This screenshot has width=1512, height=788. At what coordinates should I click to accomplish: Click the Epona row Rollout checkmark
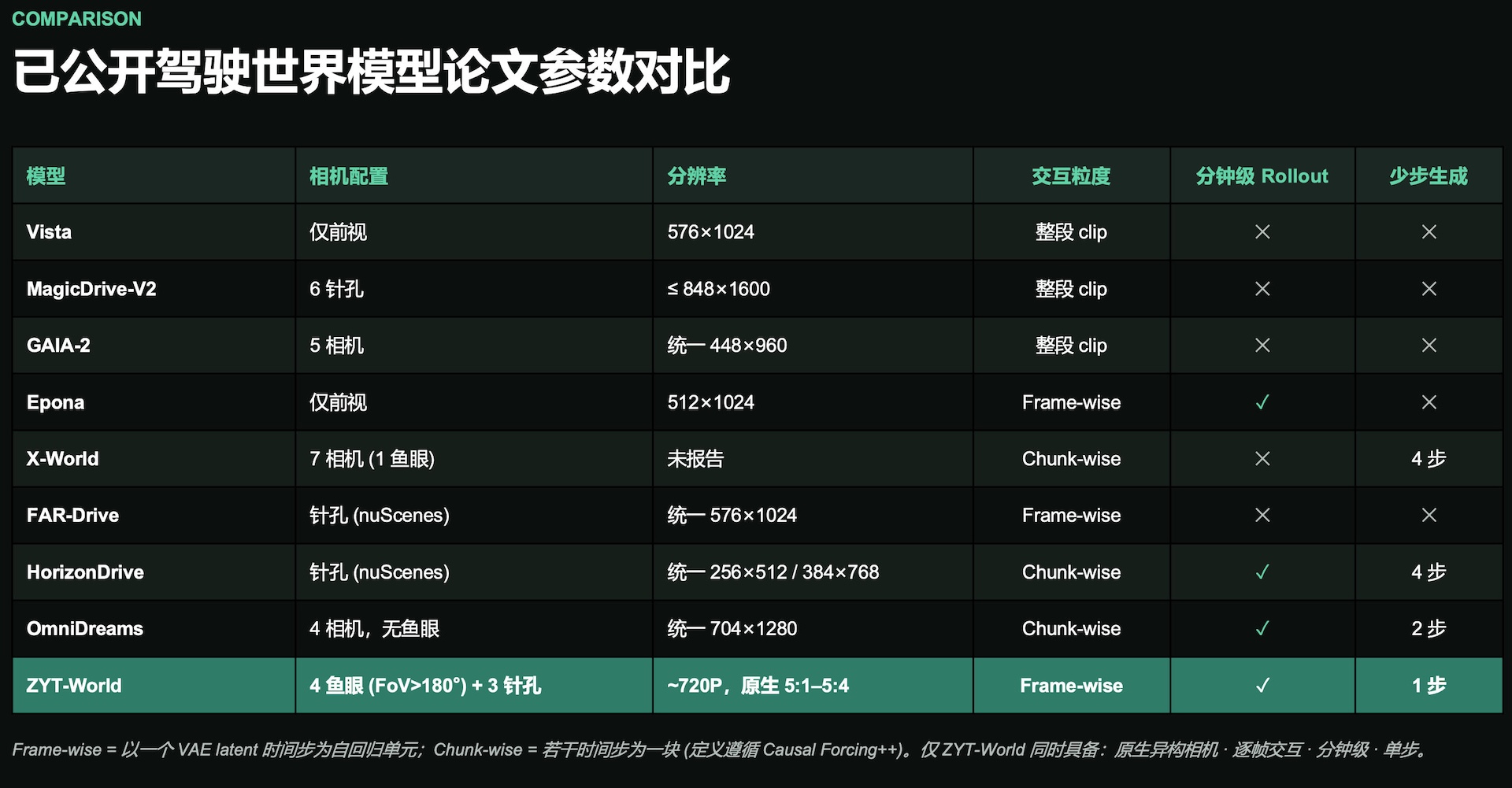(x=1262, y=402)
